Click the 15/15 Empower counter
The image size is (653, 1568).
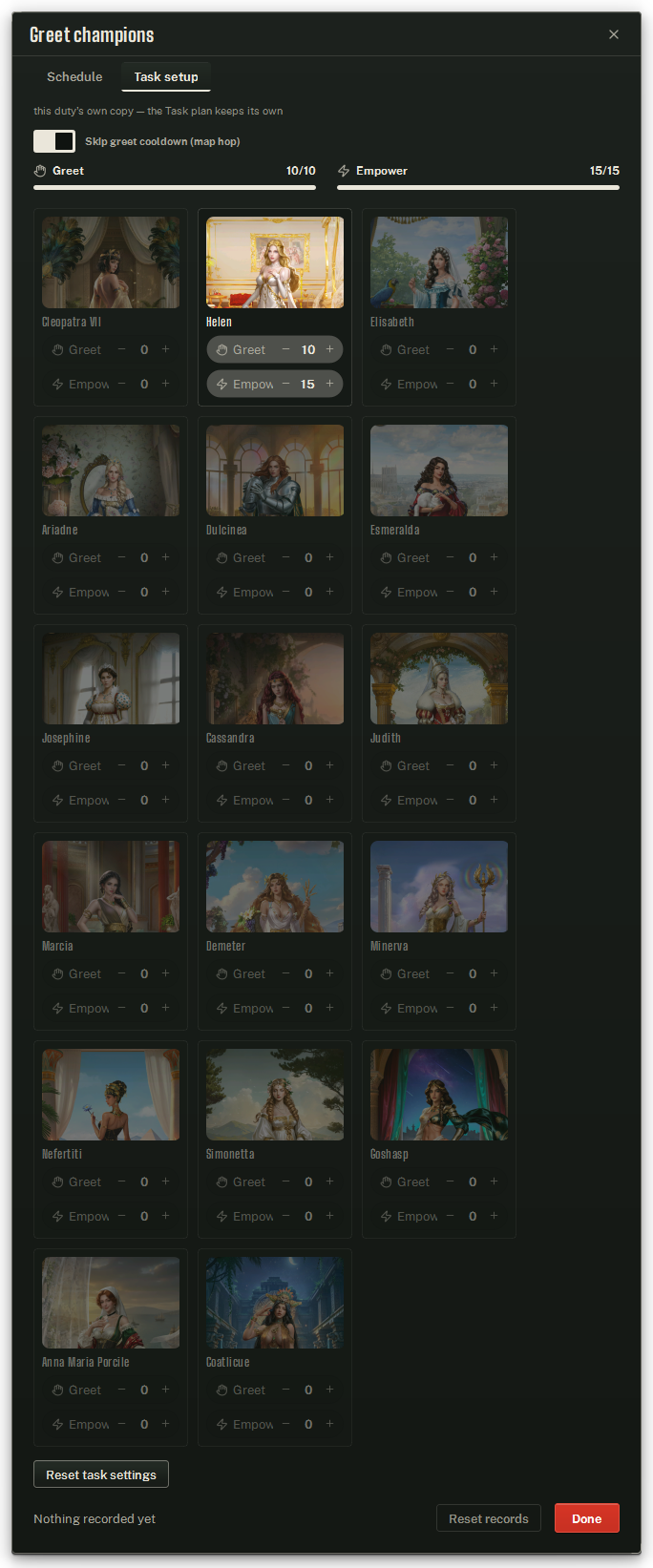pyautogui.click(x=604, y=171)
